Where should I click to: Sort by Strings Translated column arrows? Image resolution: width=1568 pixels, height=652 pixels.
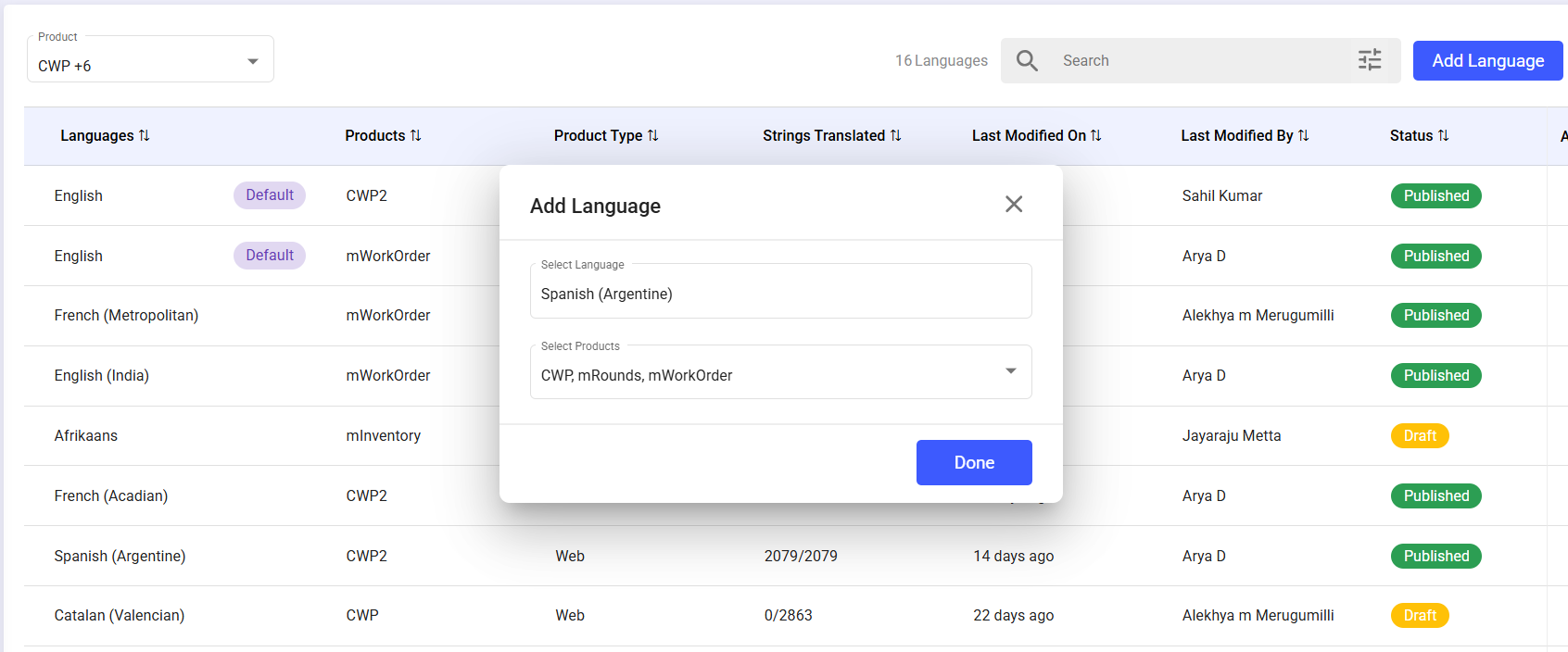(896, 136)
